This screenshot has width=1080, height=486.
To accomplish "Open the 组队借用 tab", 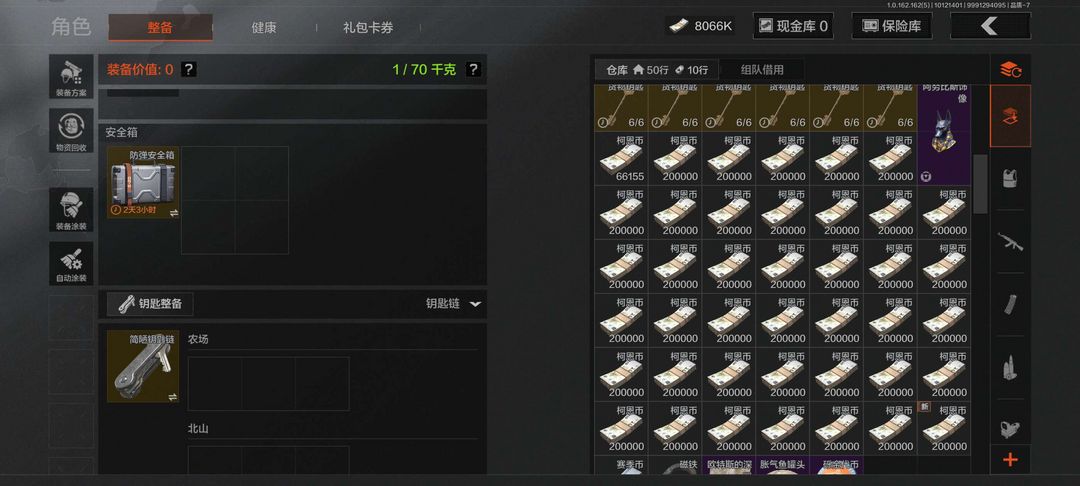I will [x=762, y=70].
